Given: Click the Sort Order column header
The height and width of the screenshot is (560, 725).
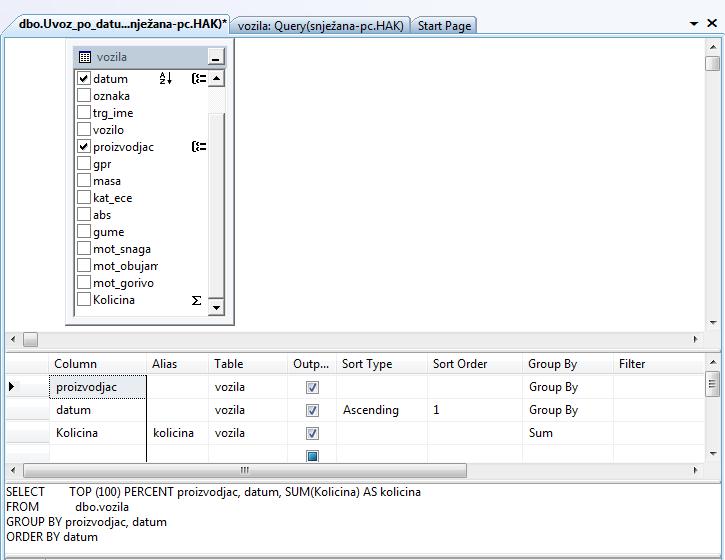Looking at the screenshot, I should [x=475, y=364].
